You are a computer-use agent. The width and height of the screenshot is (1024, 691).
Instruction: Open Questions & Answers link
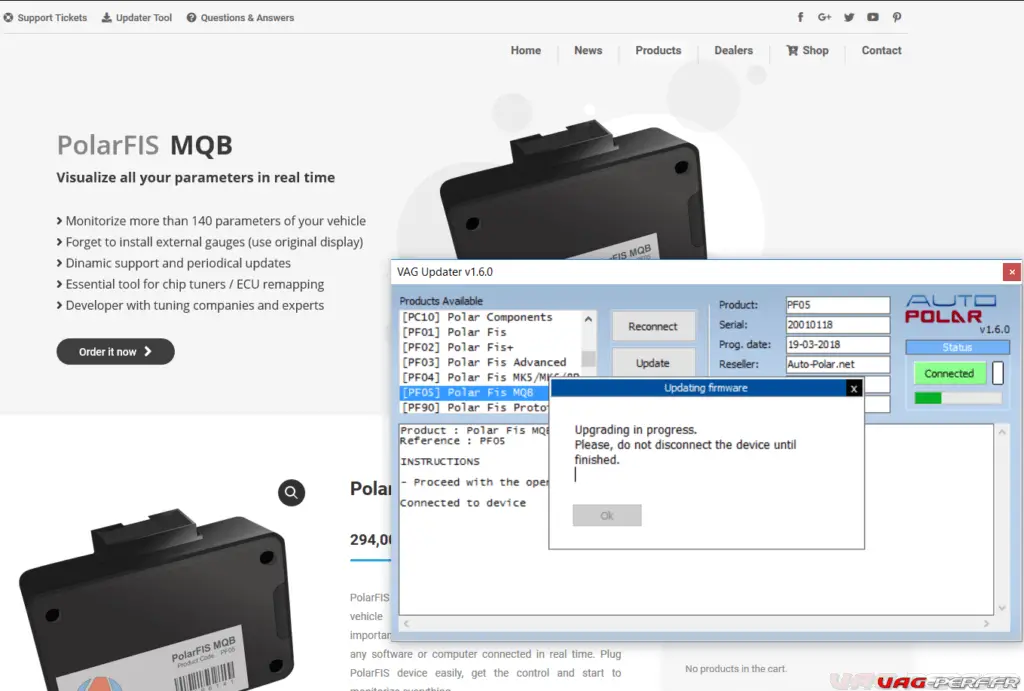tap(240, 18)
